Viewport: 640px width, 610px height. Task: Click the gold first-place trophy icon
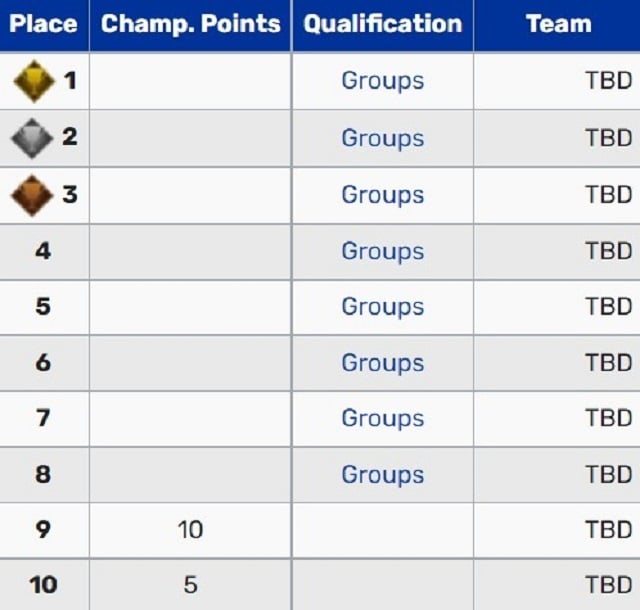click(34, 81)
